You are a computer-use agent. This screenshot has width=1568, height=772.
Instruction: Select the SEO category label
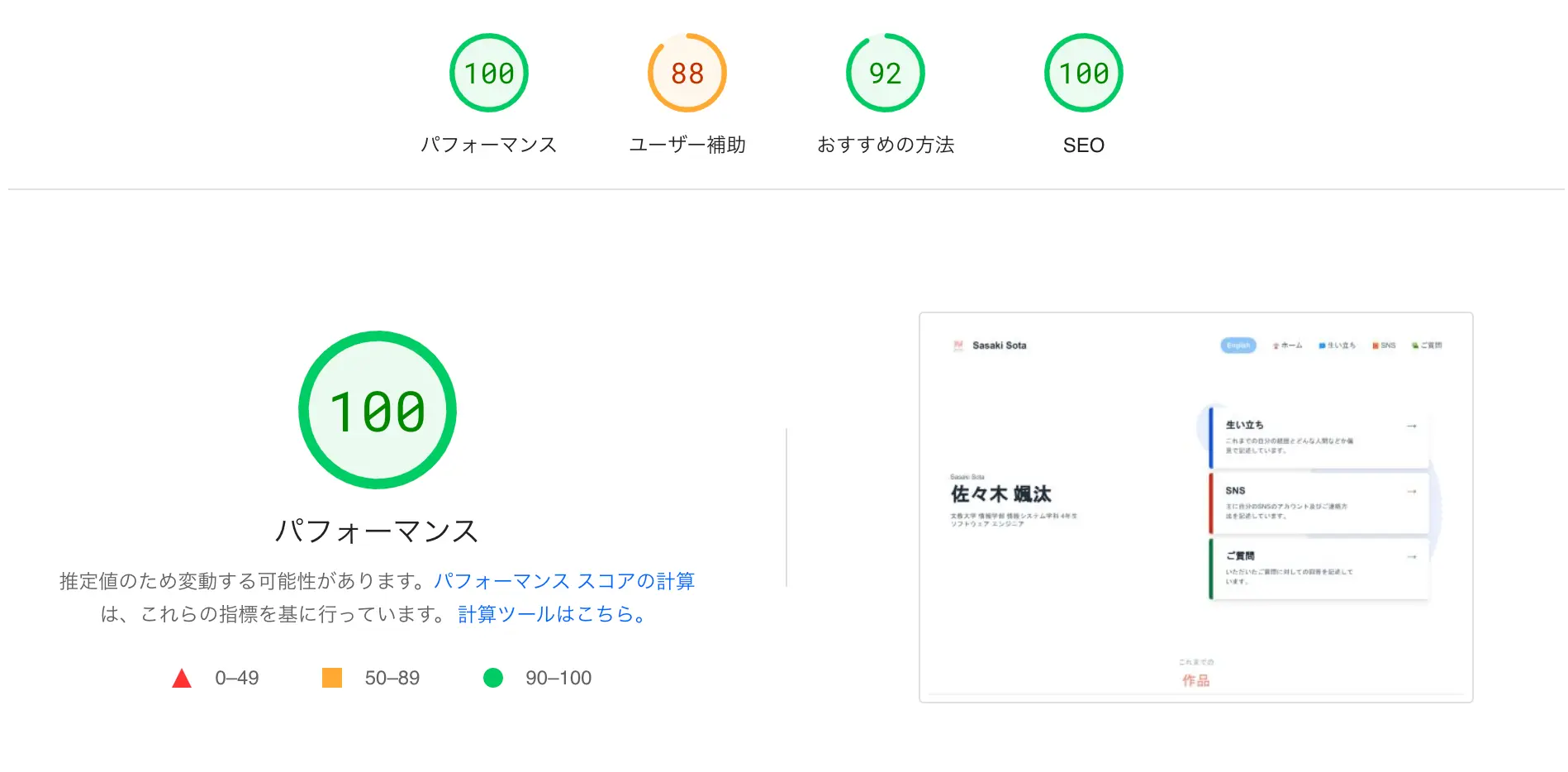point(1084,145)
